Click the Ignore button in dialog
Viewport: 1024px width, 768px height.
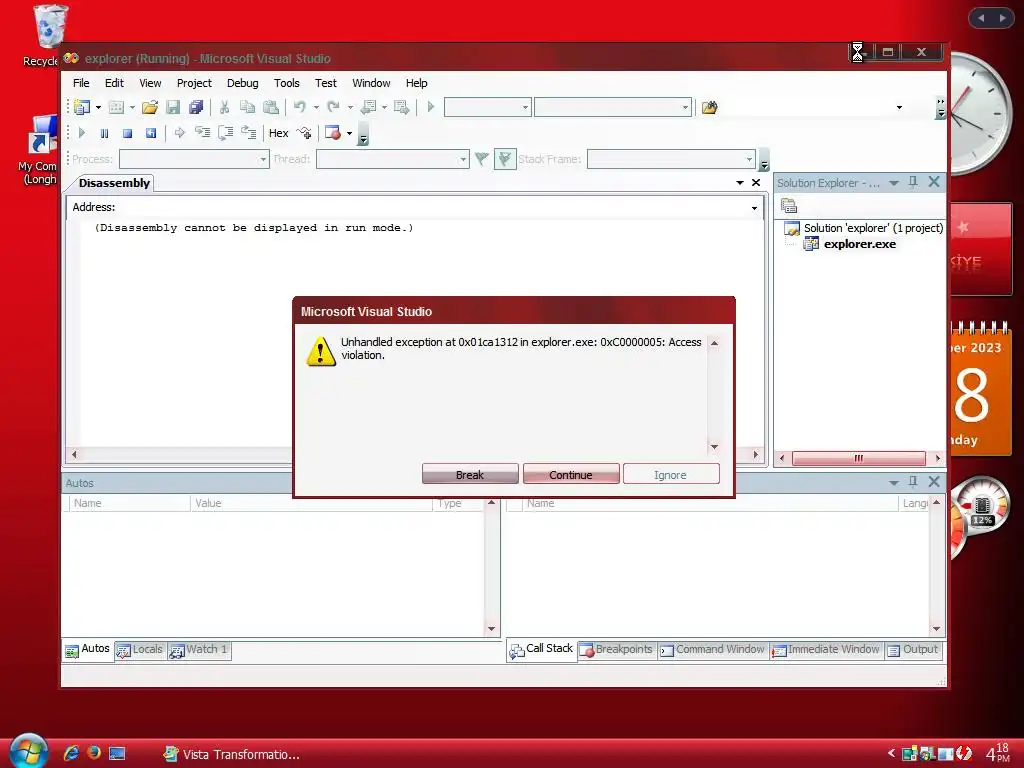(x=671, y=474)
